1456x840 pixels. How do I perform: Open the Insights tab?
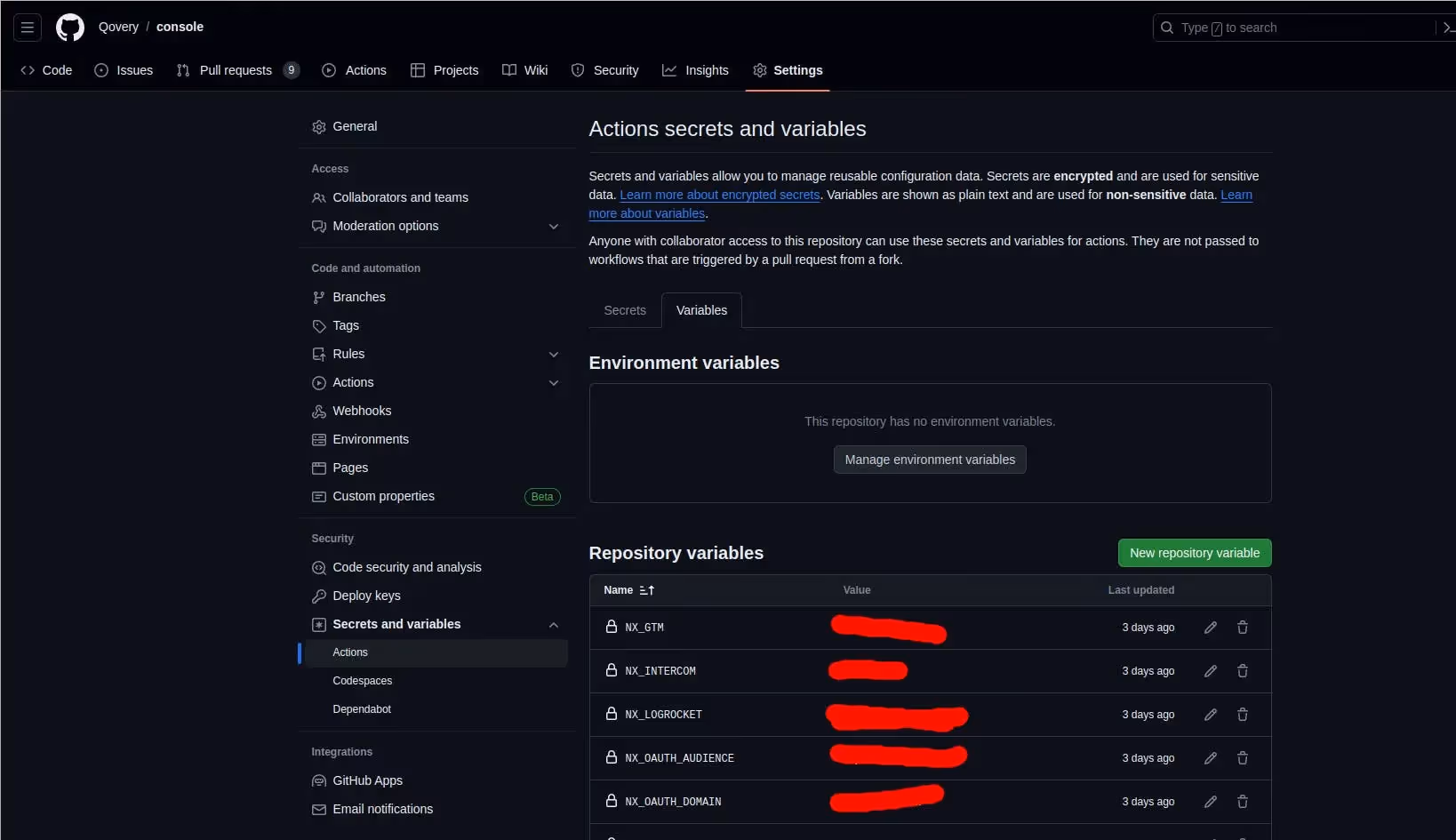tap(695, 70)
